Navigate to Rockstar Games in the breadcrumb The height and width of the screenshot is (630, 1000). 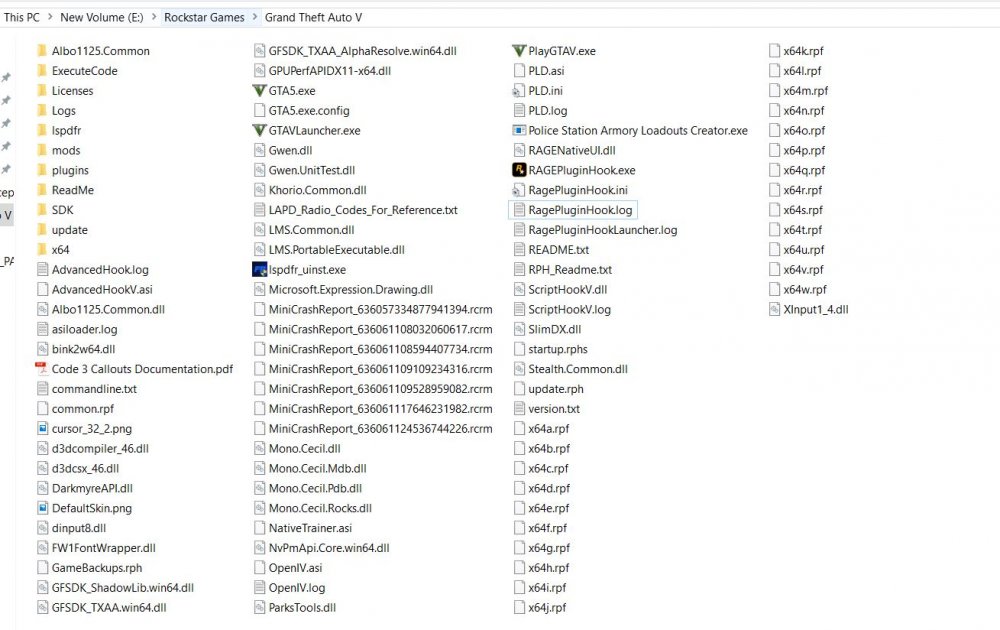pos(204,17)
